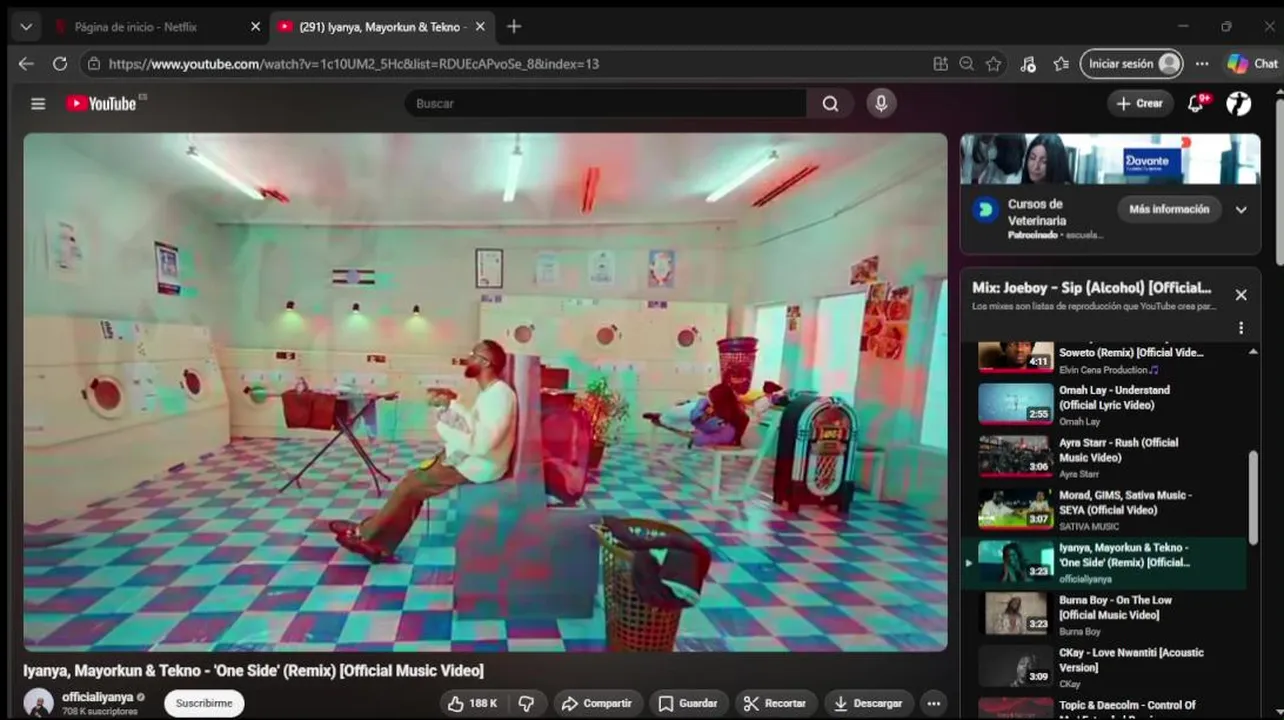The height and width of the screenshot is (720, 1284).
Task: Click the video title 'One Side' (Remix)
Action: (x=254, y=670)
